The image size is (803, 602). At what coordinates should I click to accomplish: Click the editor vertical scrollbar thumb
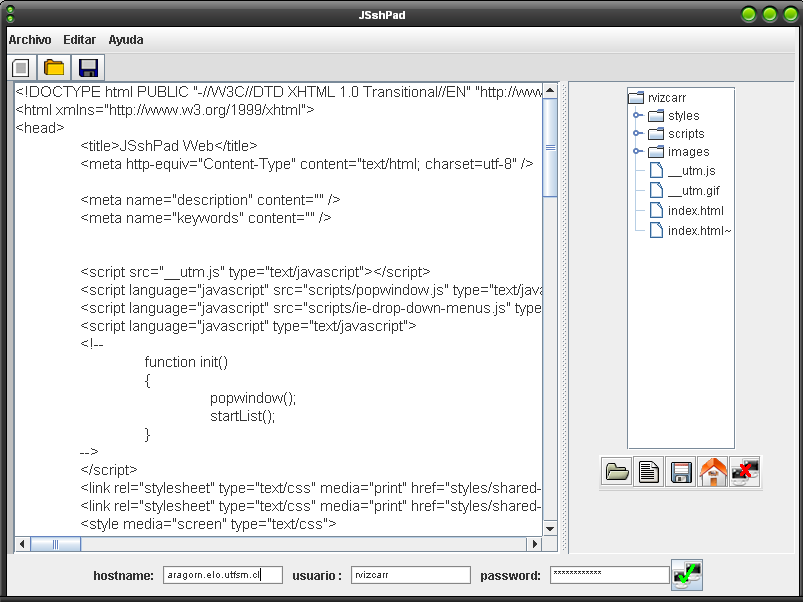point(550,147)
